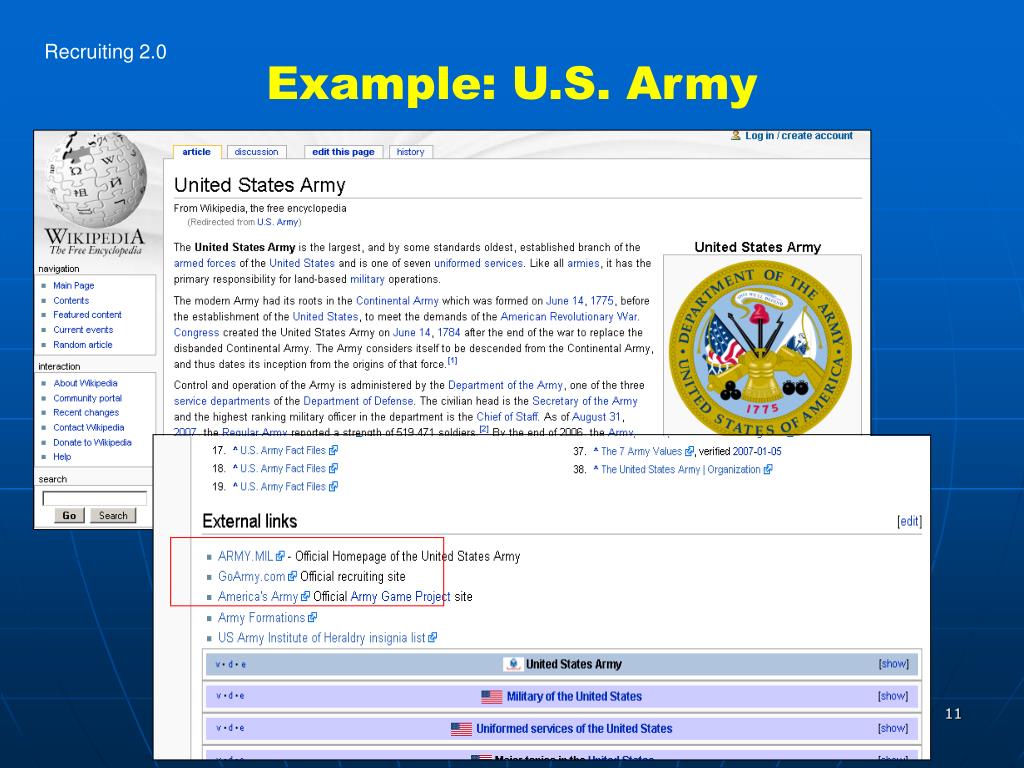Click external icon after Army Organization reference

coord(768,470)
